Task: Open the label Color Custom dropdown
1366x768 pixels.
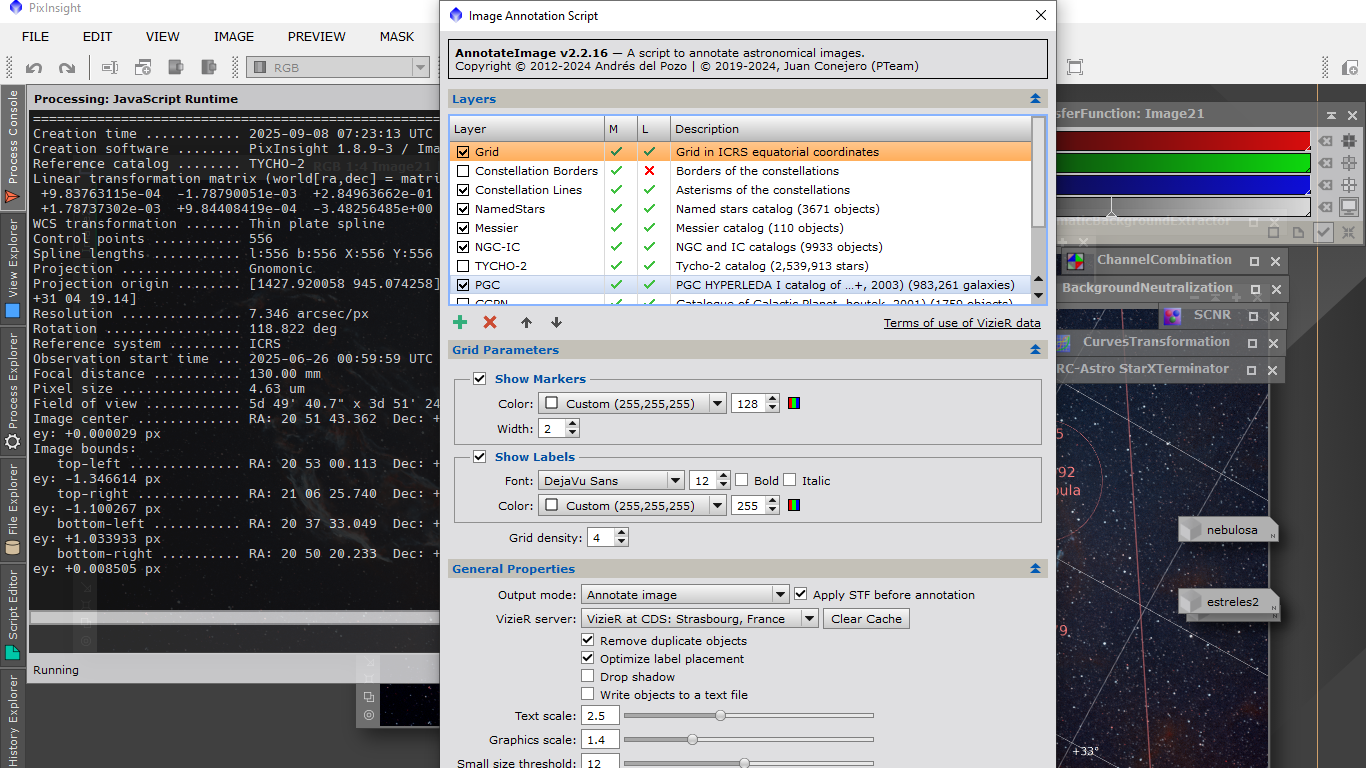Action: pyautogui.click(x=632, y=506)
